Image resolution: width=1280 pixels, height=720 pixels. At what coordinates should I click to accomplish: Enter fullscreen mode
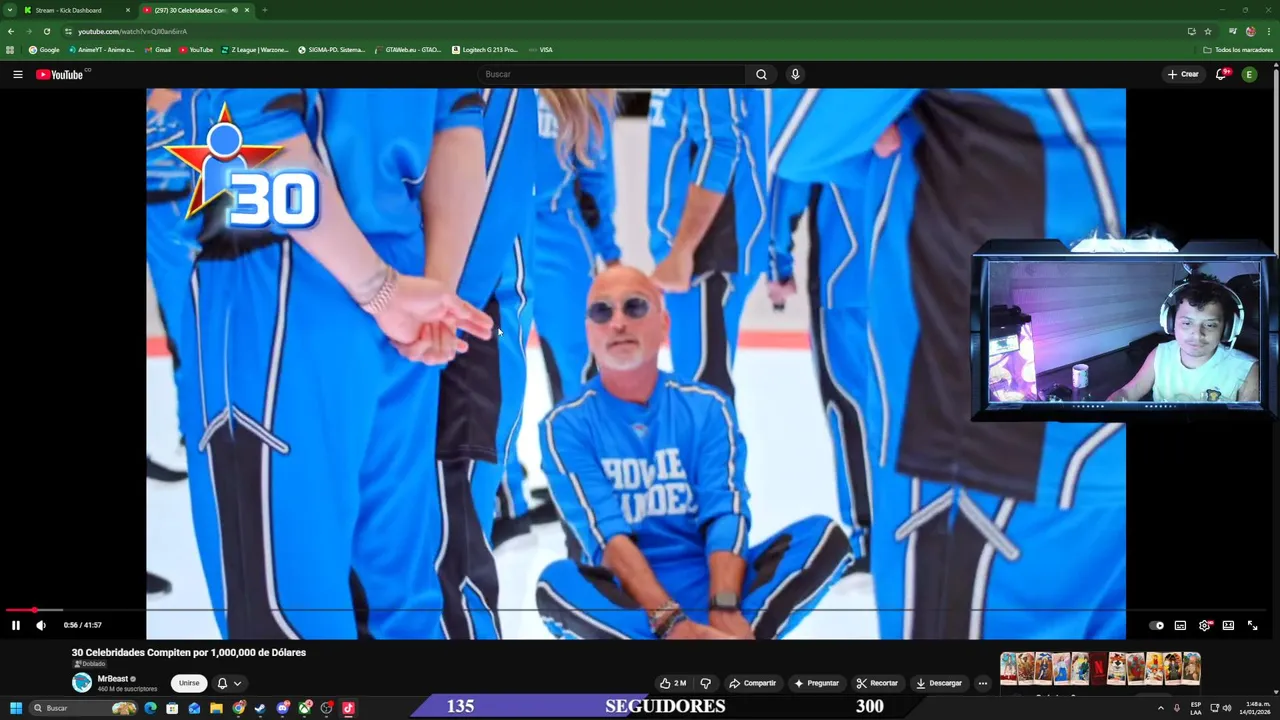(x=1252, y=625)
